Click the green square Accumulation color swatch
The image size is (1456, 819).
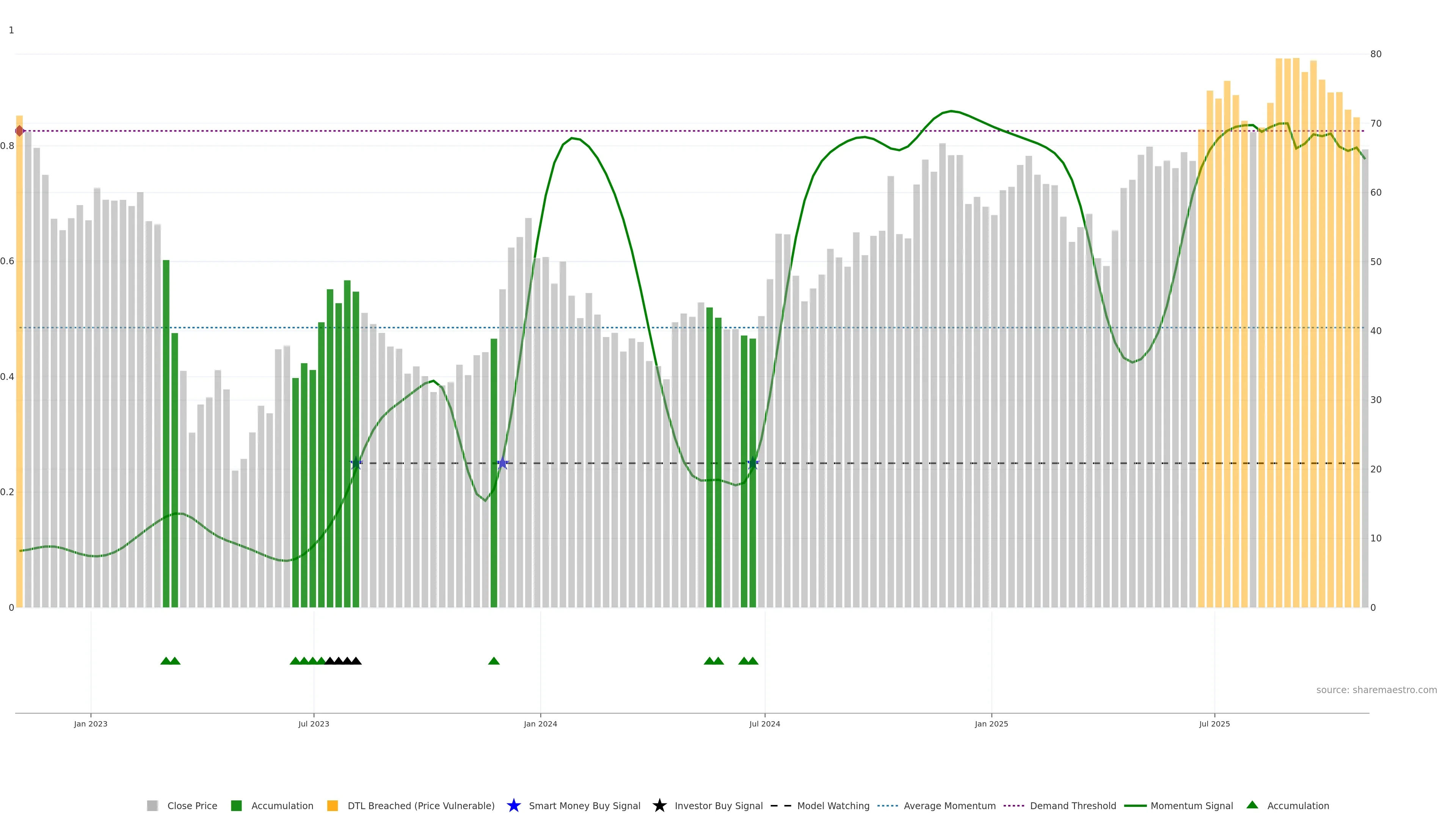[236, 806]
